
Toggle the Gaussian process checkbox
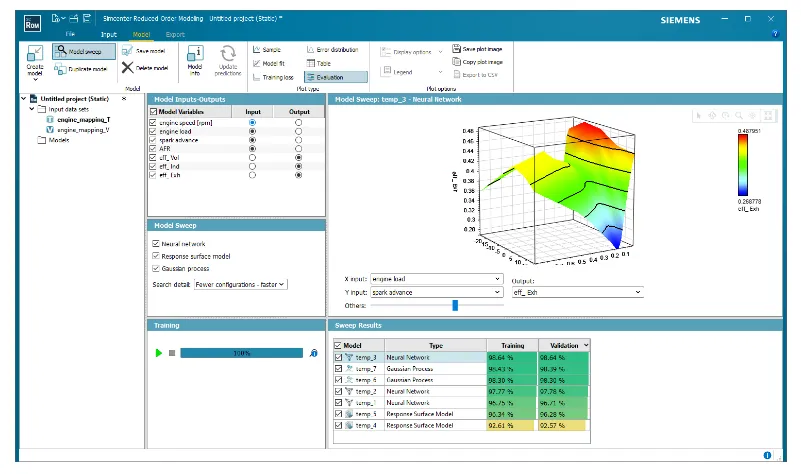156,268
